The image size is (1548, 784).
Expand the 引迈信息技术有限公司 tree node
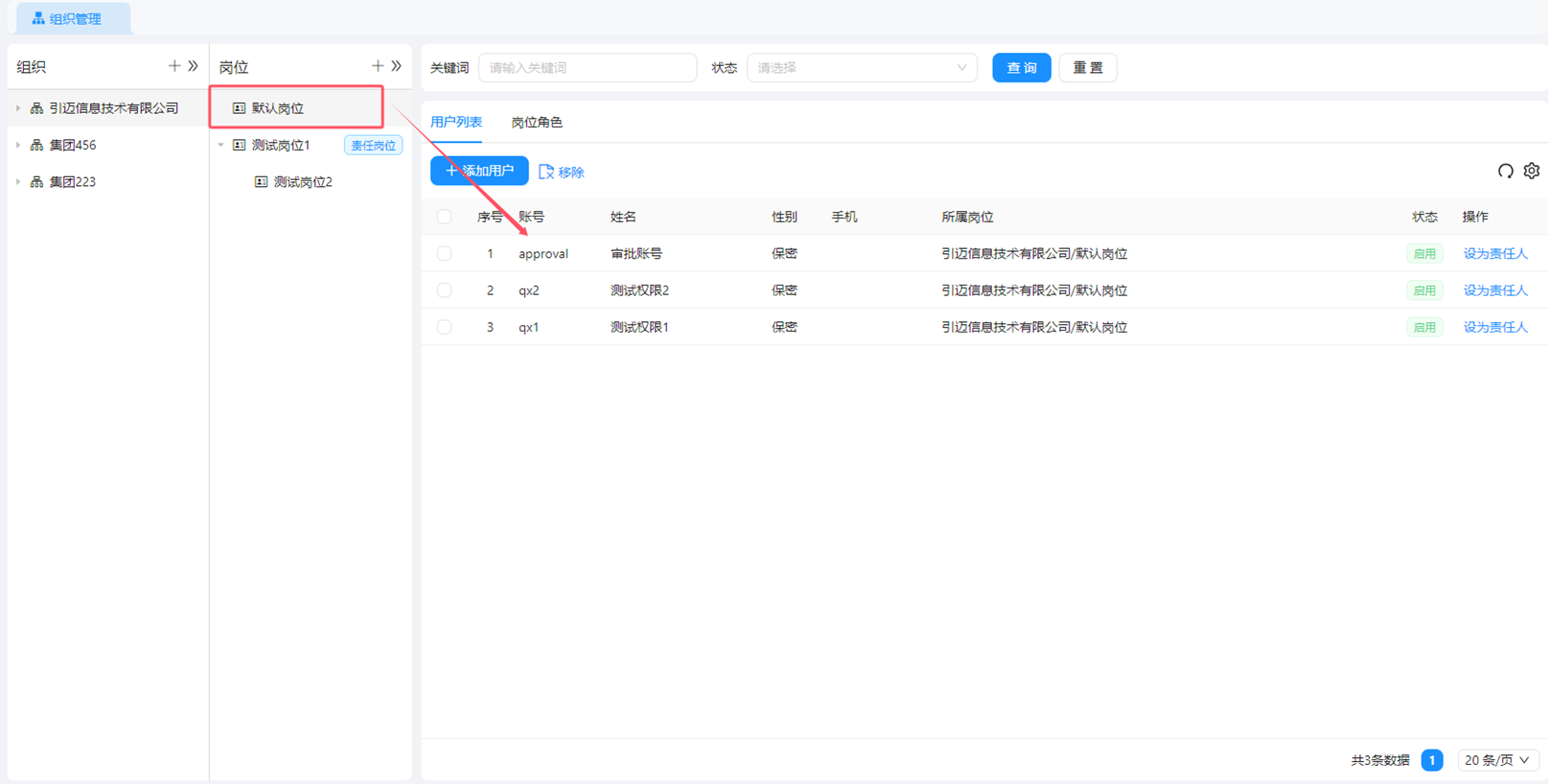click(18, 108)
